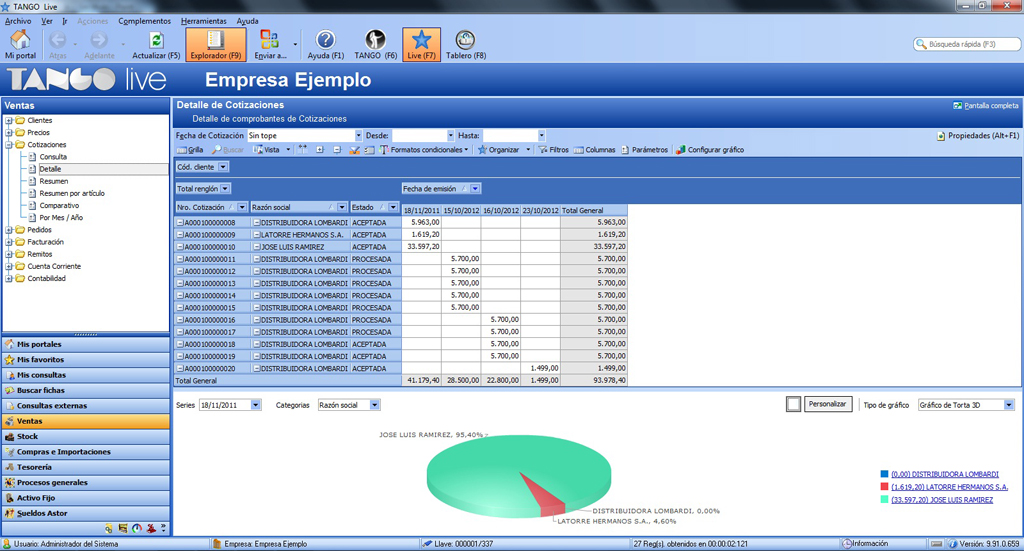Viewport: 1024px width, 551px height.
Task: Open Parámetros from the grid toolbar
Action: tap(644, 150)
